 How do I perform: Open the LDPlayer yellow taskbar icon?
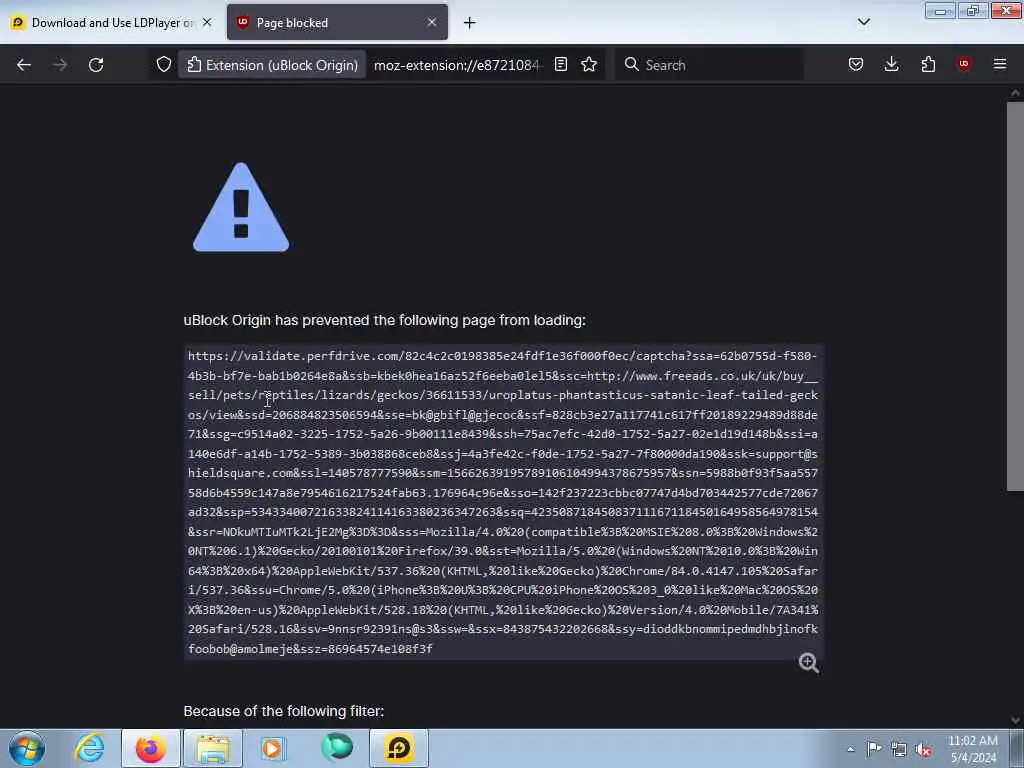click(398, 748)
